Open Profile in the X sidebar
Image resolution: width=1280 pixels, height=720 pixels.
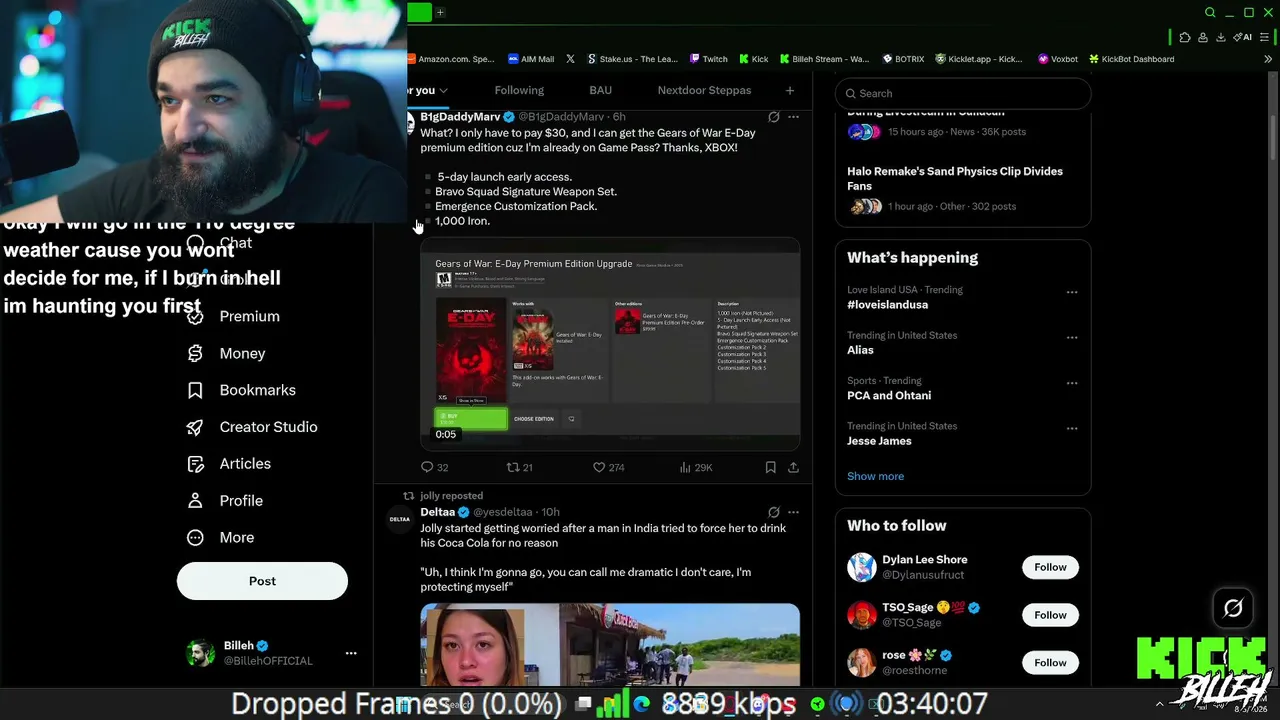click(225, 501)
